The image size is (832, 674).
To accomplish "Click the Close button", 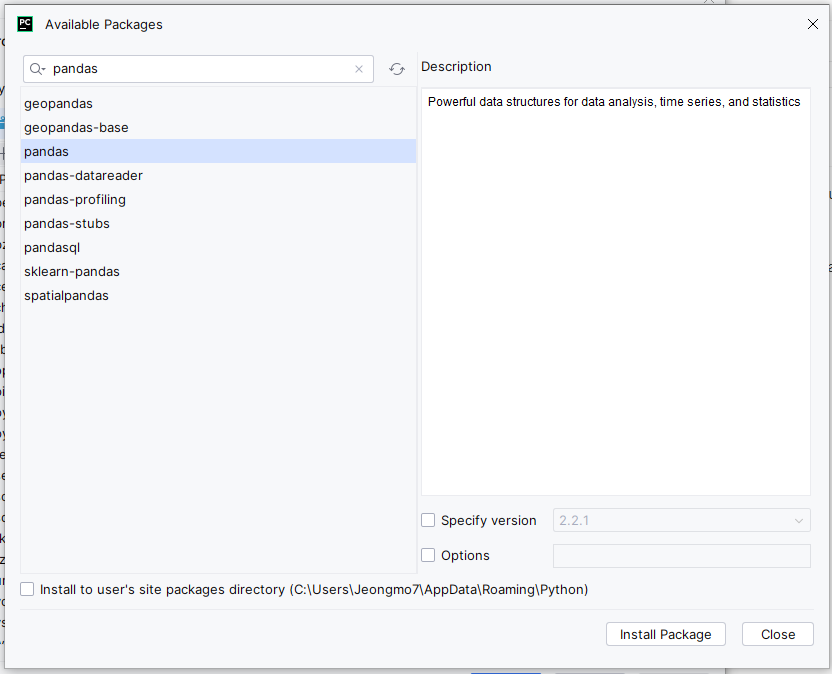I will [777, 634].
